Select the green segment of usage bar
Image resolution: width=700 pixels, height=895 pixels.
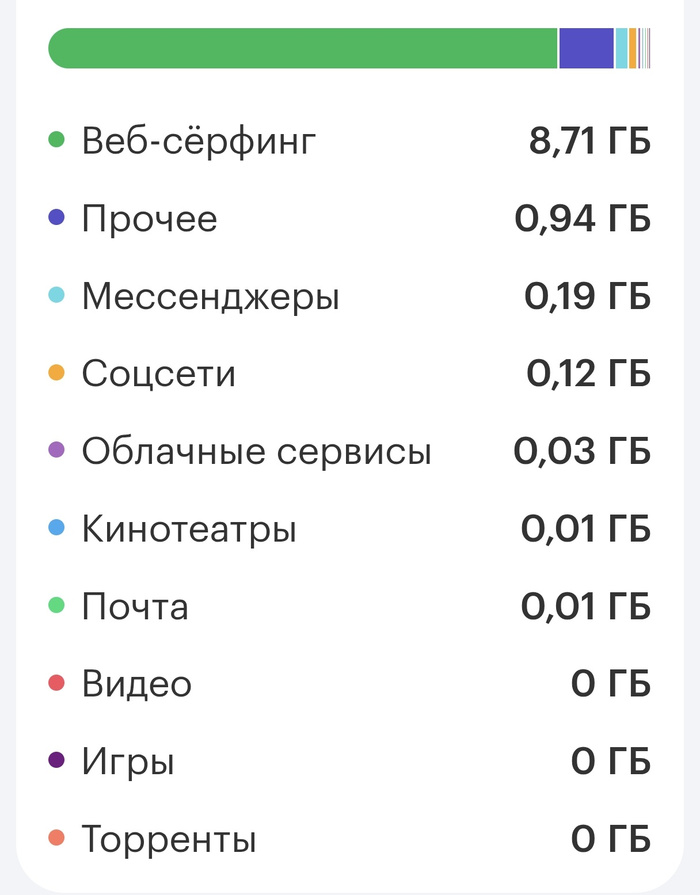pos(300,48)
